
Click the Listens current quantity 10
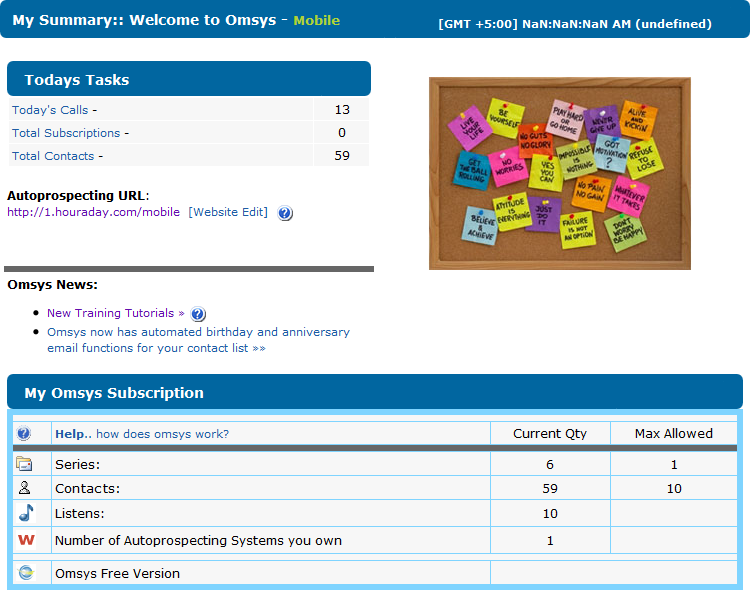pos(550,513)
